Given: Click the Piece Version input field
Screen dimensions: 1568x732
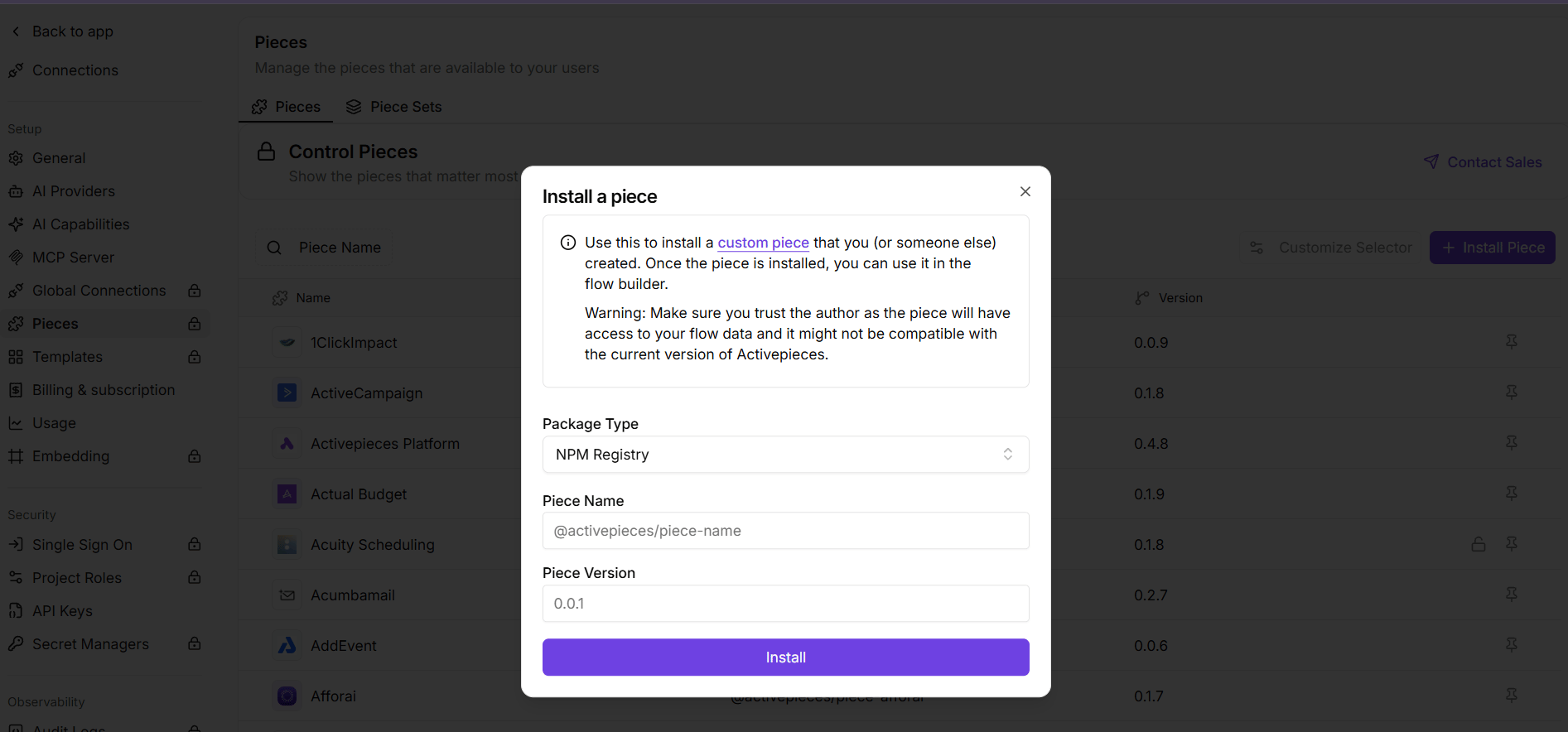Looking at the screenshot, I should [x=785, y=604].
